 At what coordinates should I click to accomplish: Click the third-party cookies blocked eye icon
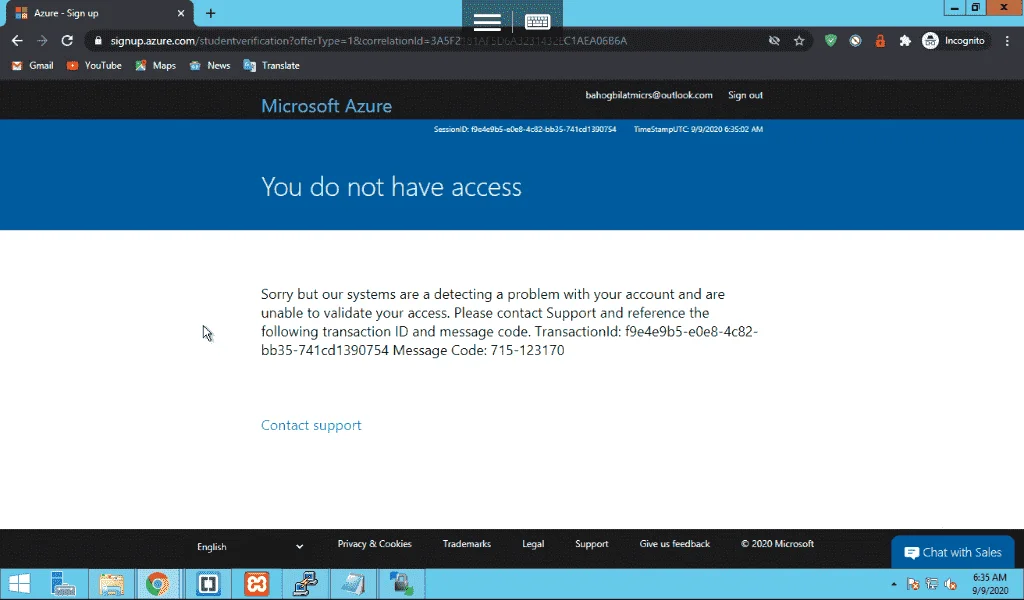click(x=774, y=40)
